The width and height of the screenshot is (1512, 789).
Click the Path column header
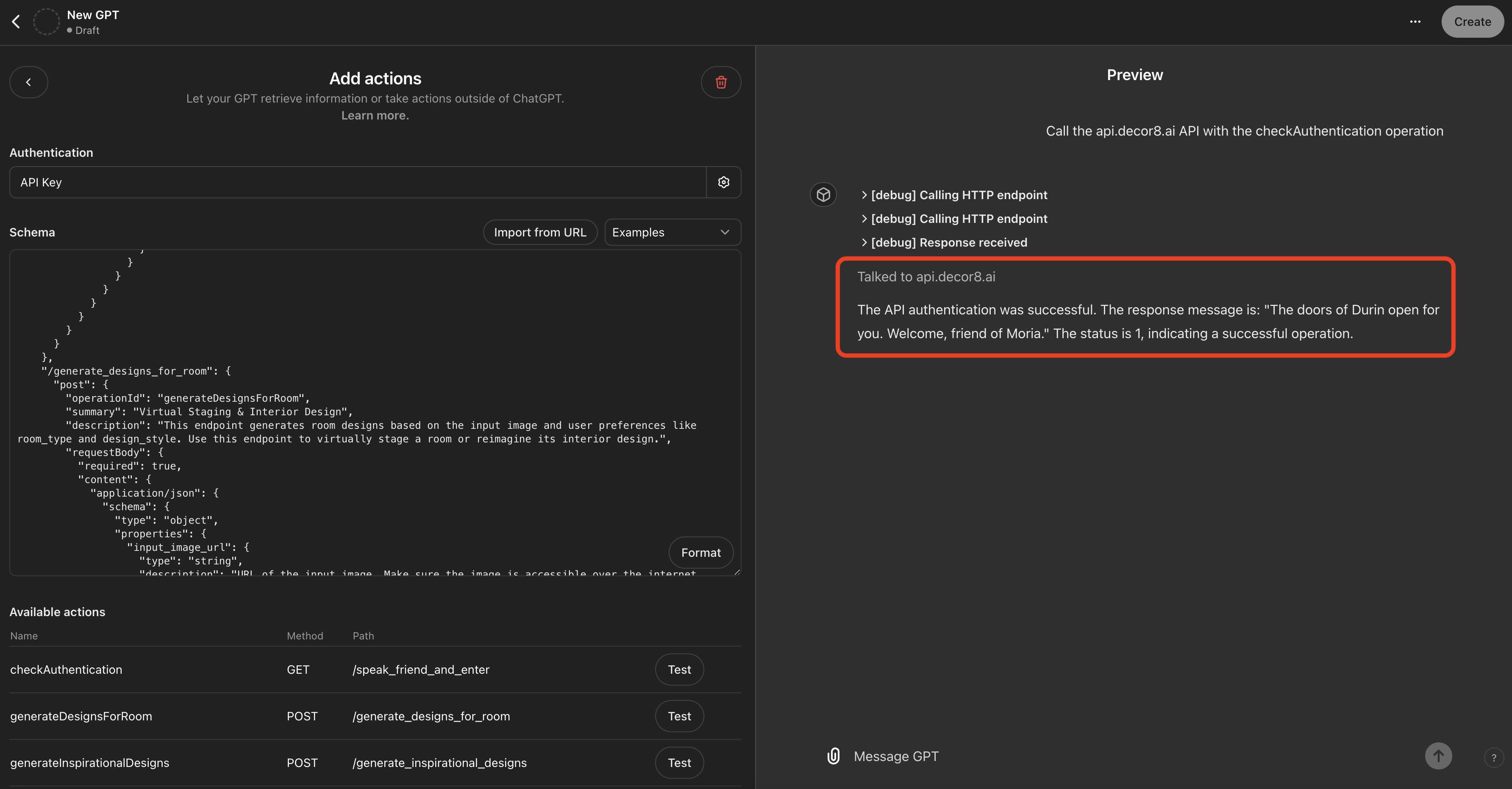click(363, 636)
